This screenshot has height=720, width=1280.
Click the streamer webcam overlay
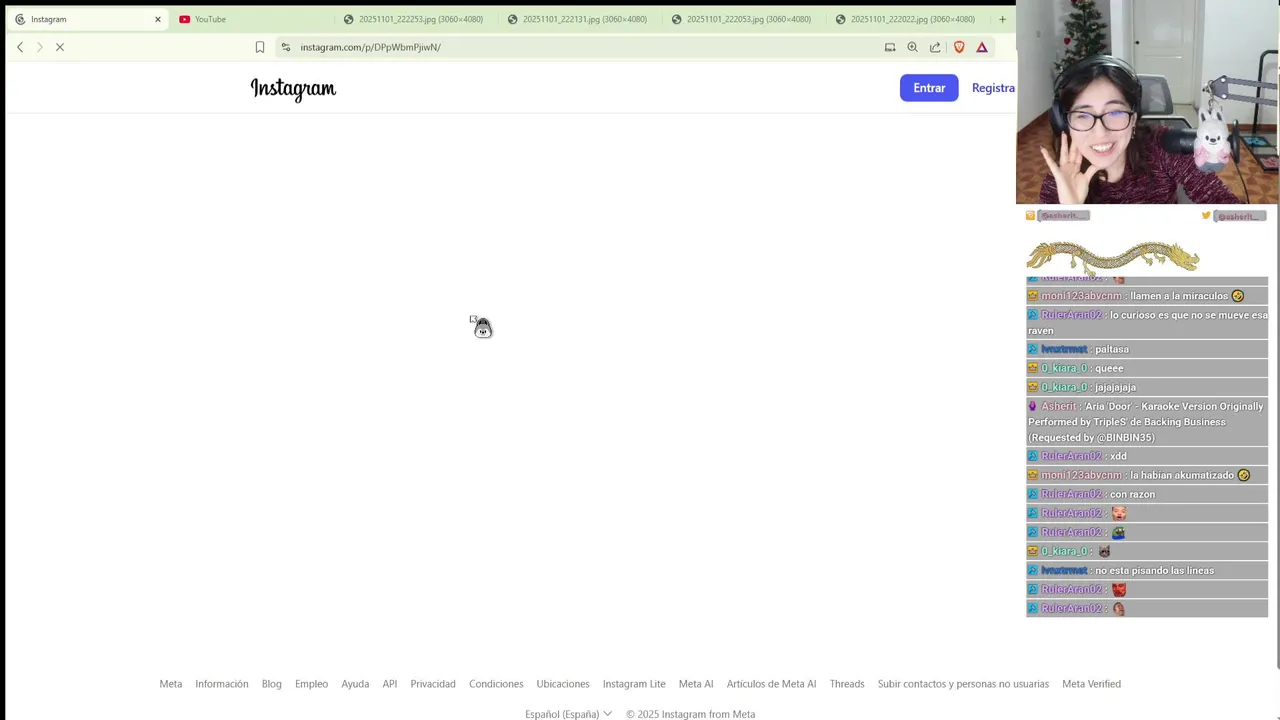click(x=1147, y=102)
